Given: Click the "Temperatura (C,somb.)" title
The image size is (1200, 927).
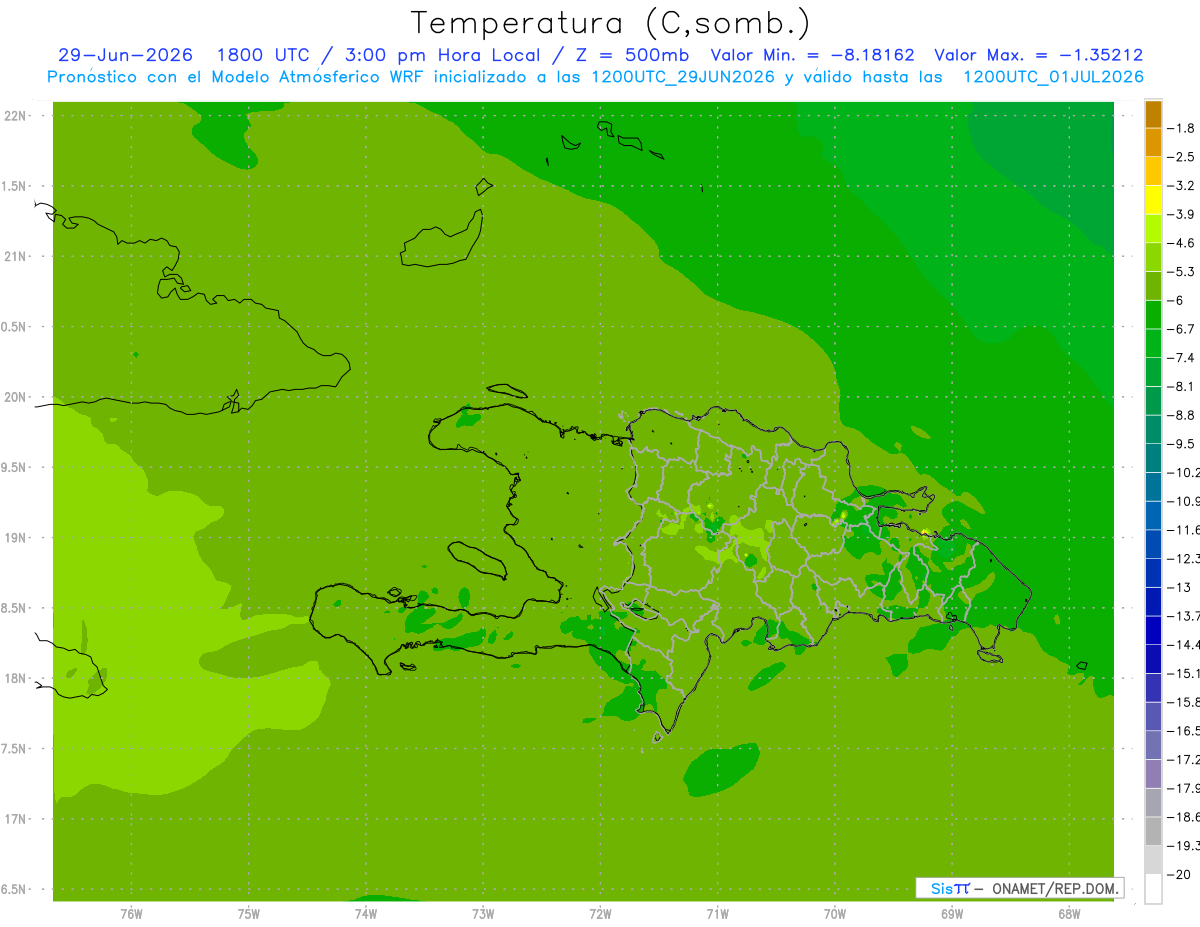Looking at the screenshot, I should [x=611, y=22].
